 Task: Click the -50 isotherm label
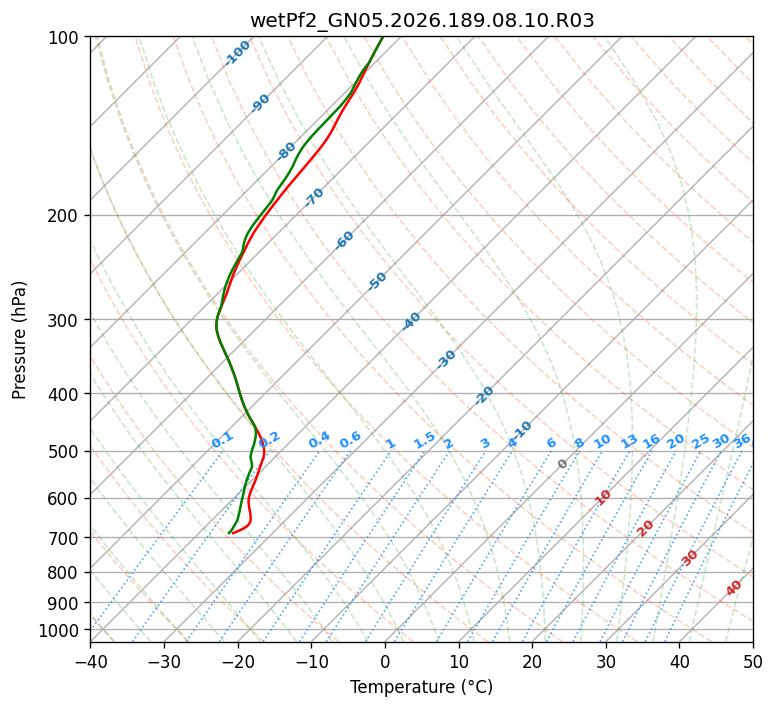tap(377, 281)
